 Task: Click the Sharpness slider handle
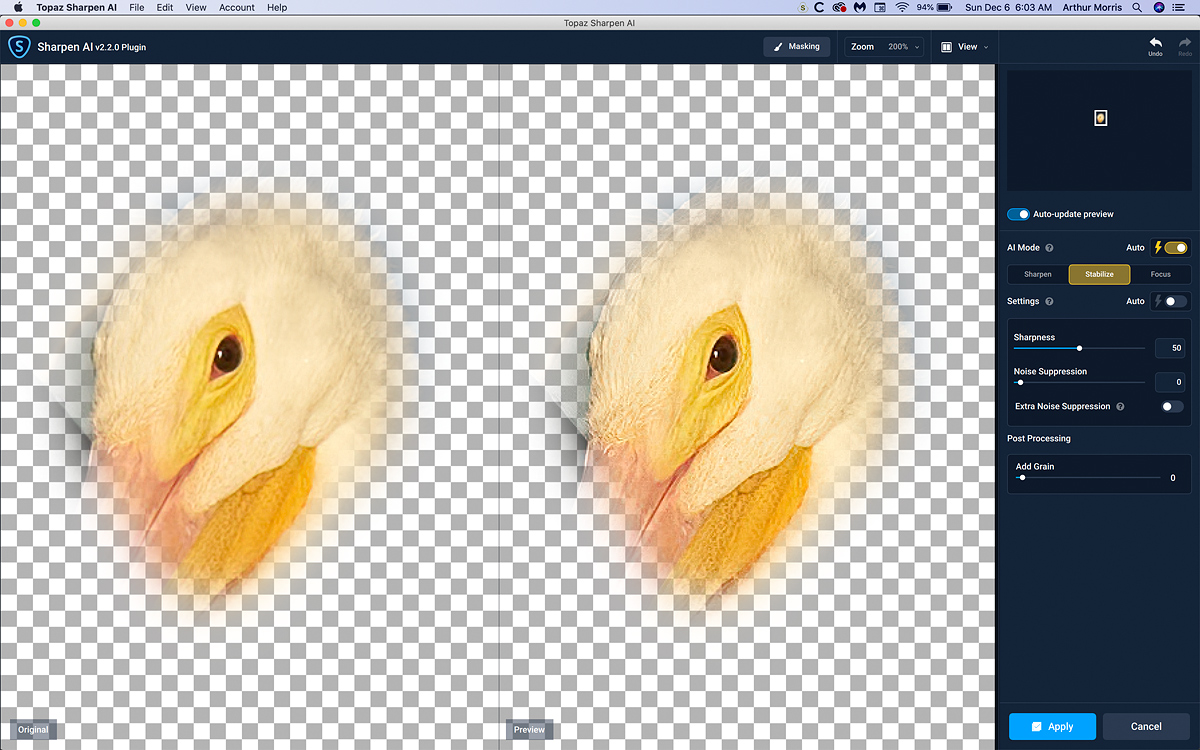[1079, 348]
